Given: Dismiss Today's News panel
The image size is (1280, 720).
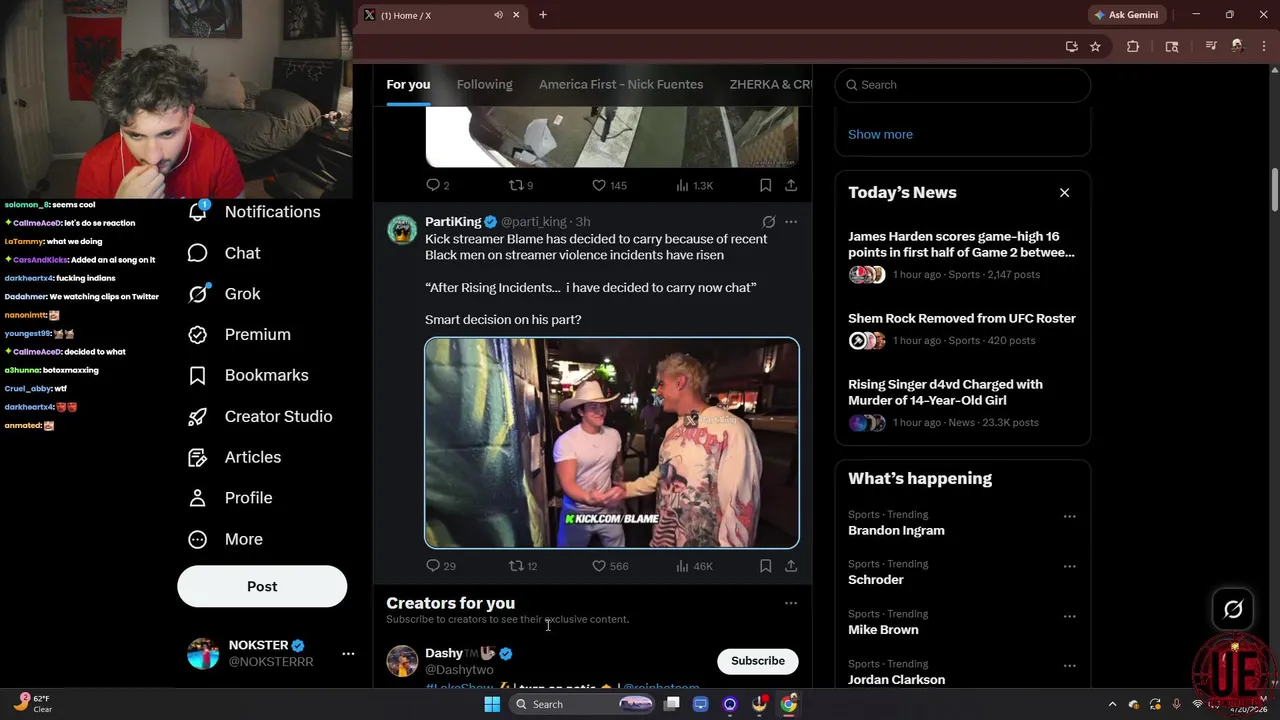Looking at the screenshot, I should 1064,192.
